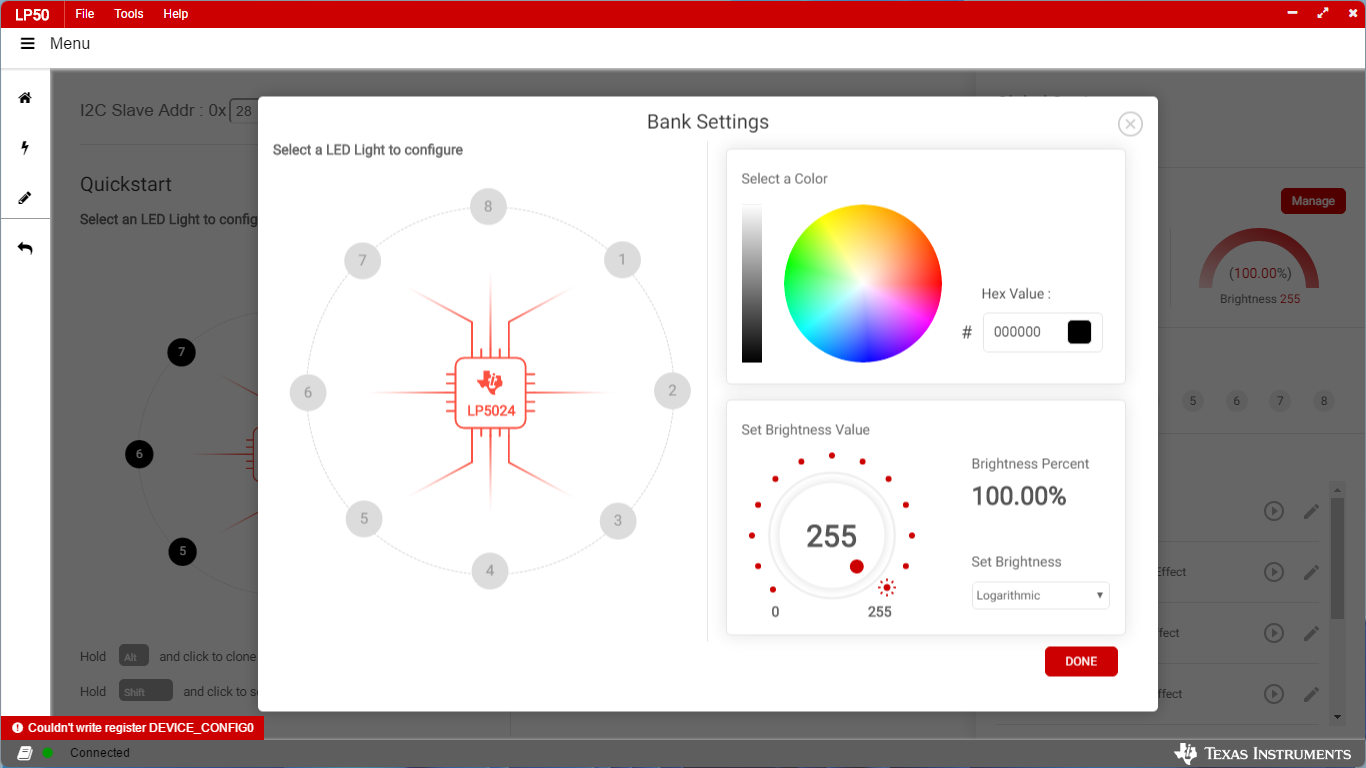Click the DONE button
Image resolution: width=1366 pixels, height=768 pixels.
tap(1081, 662)
